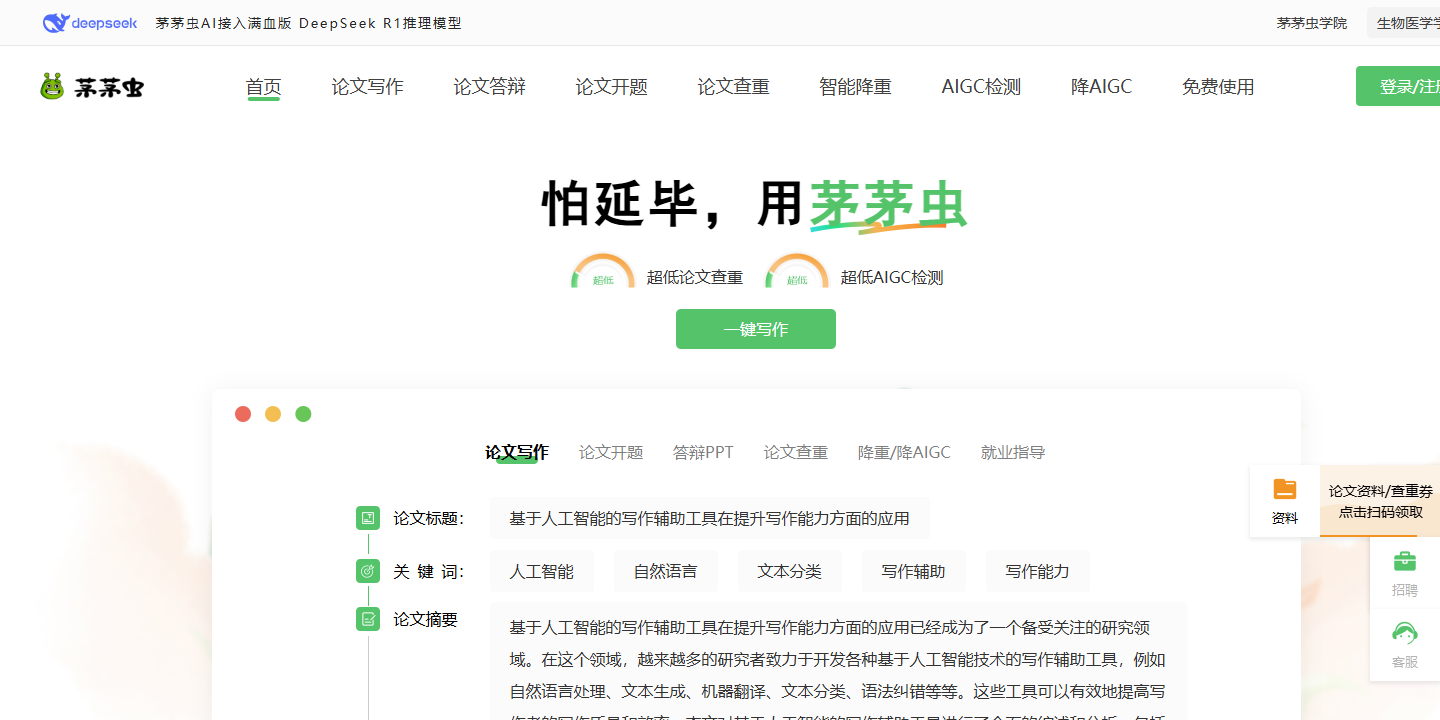Viewport: 1440px width, 720px height.
Task: Click the 登录/注册 button
Action: [x=1398, y=86]
